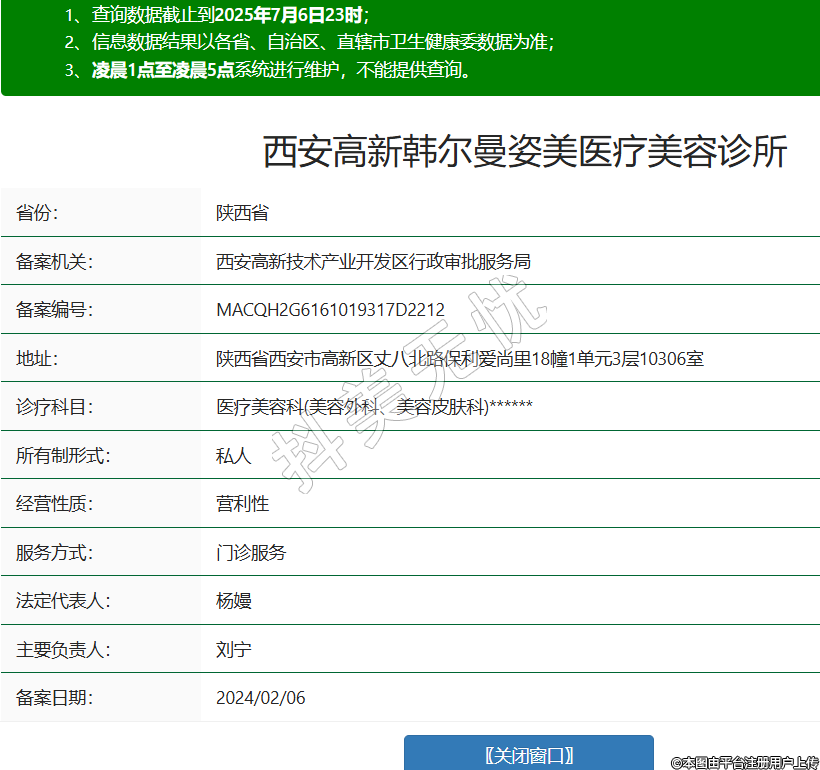Click the 【关闭窗口】 button

(x=528, y=755)
